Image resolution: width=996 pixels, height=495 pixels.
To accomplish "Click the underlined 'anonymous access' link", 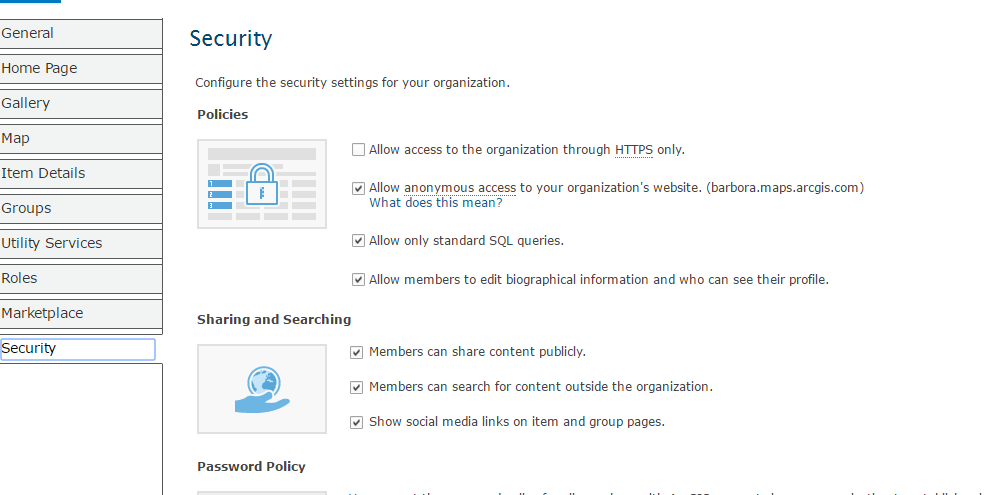I will tap(460, 187).
